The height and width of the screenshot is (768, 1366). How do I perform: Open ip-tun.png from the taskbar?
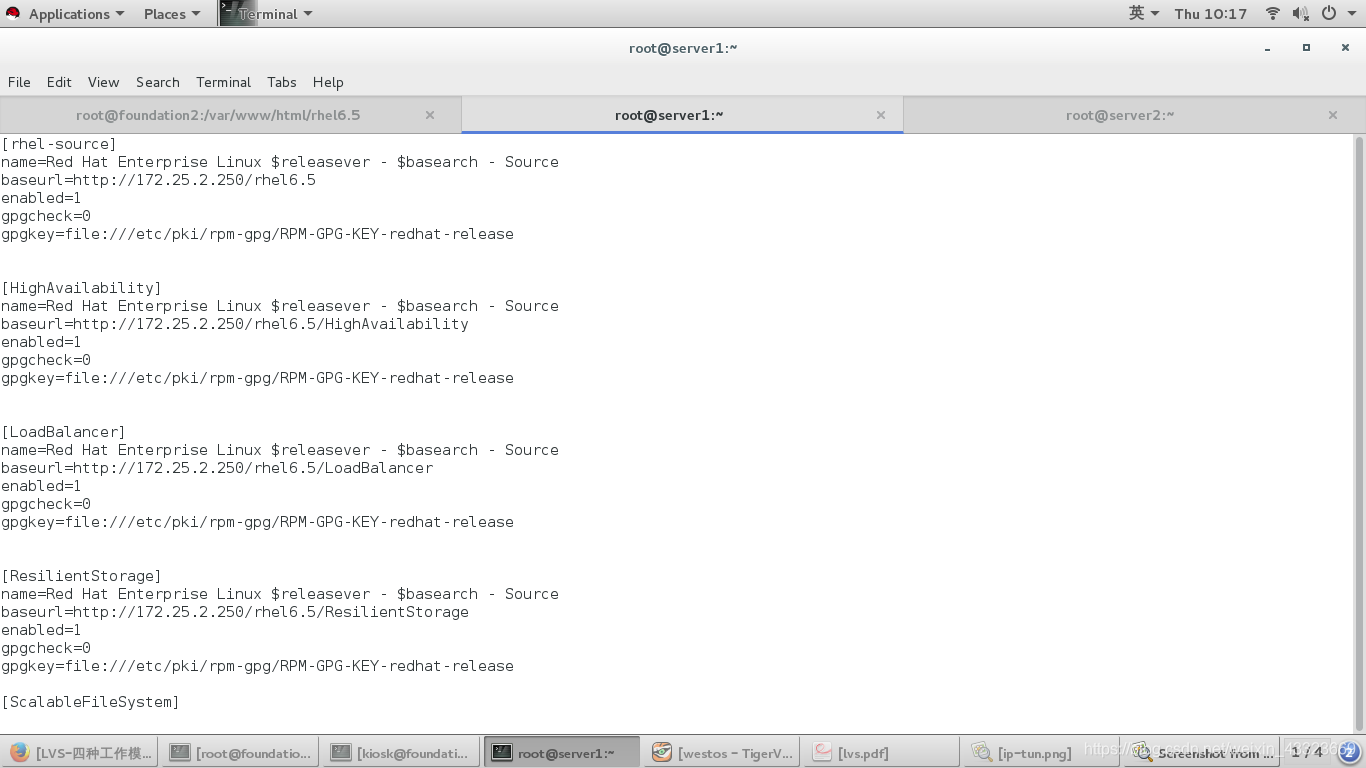1042,753
